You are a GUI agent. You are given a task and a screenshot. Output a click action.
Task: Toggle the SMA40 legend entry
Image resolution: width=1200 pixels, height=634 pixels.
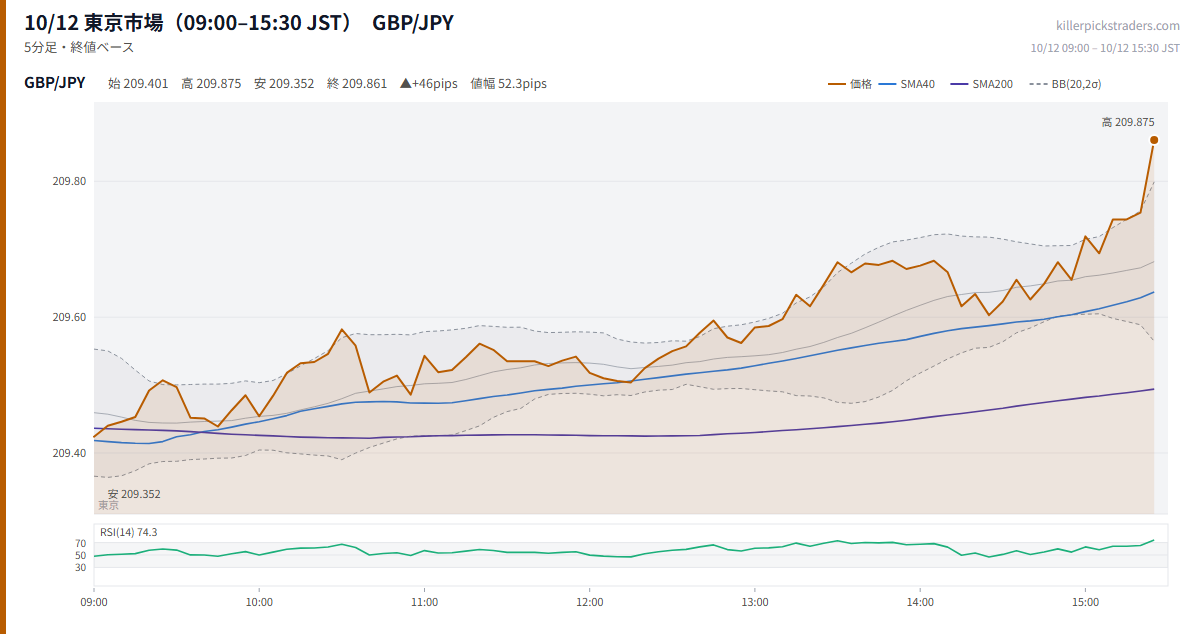click(906, 84)
